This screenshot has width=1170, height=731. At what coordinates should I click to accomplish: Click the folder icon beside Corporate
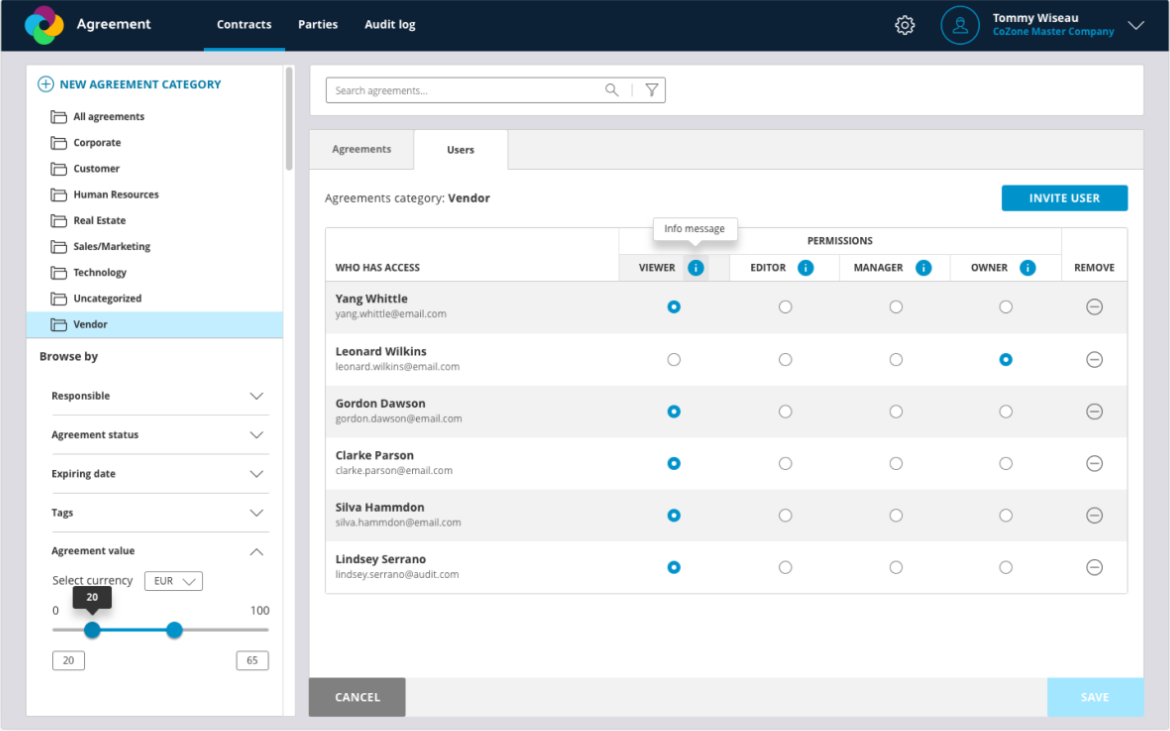(x=58, y=142)
